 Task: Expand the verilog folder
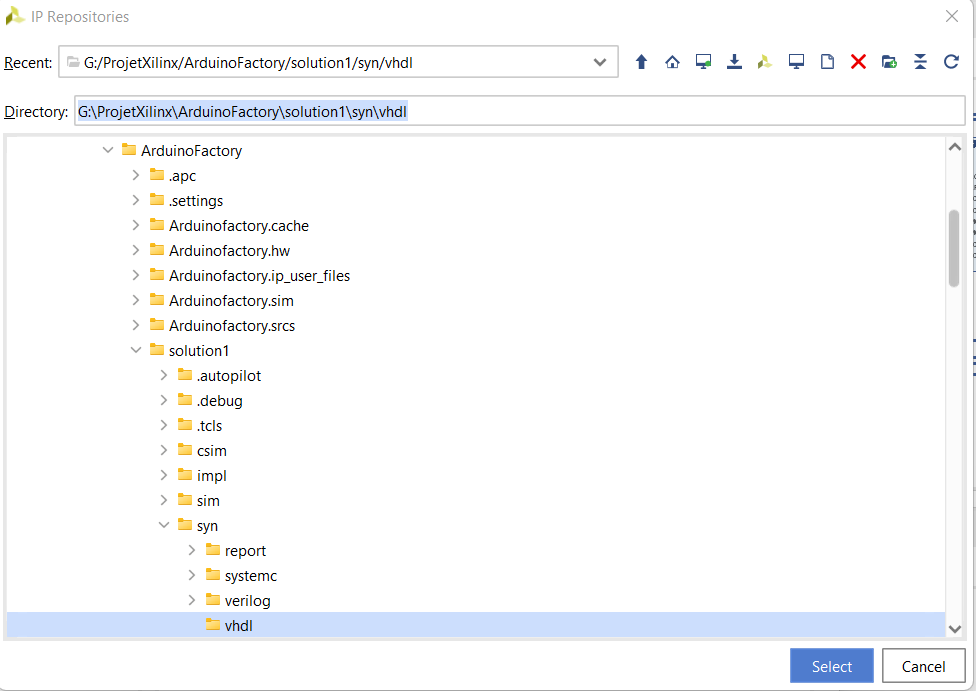[192, 601]
